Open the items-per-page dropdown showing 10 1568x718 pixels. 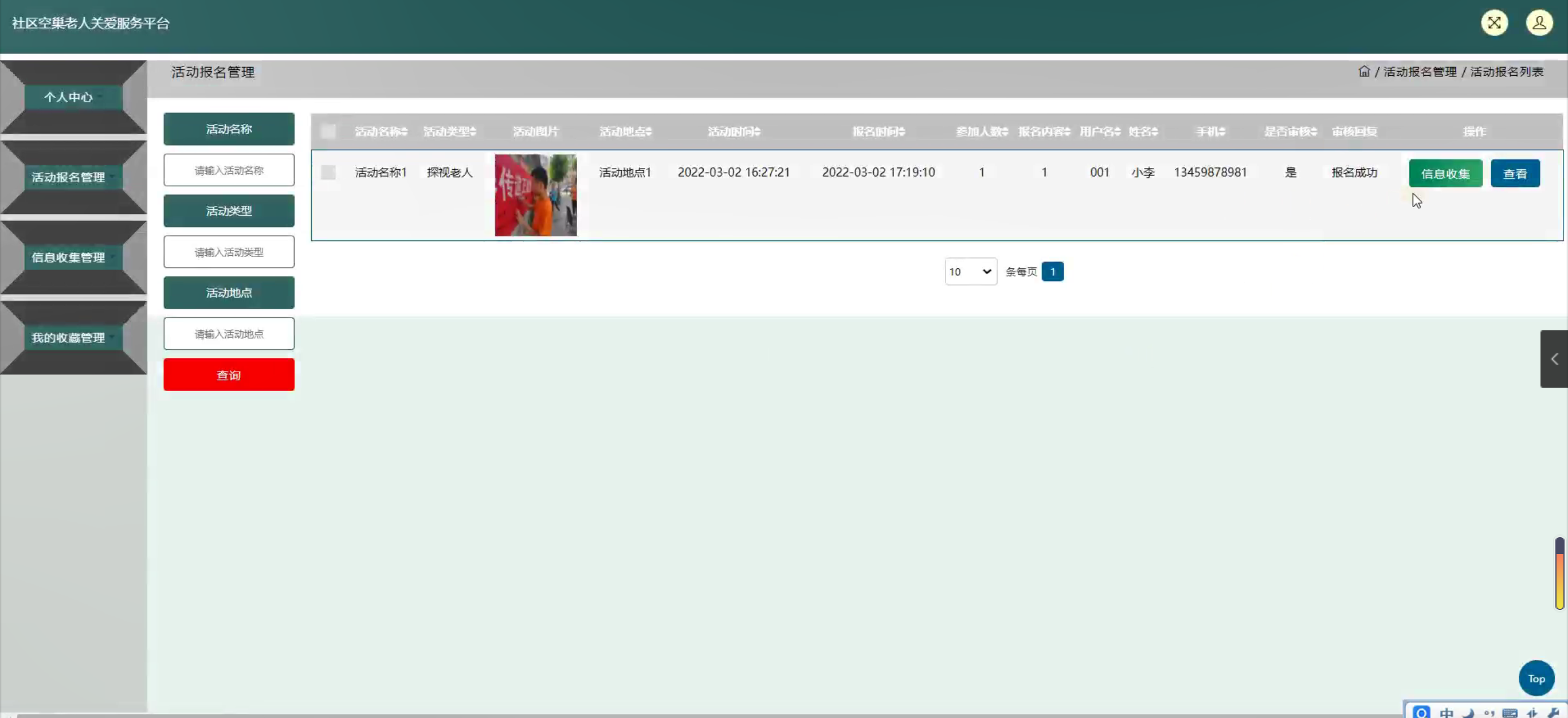point(970,272)
